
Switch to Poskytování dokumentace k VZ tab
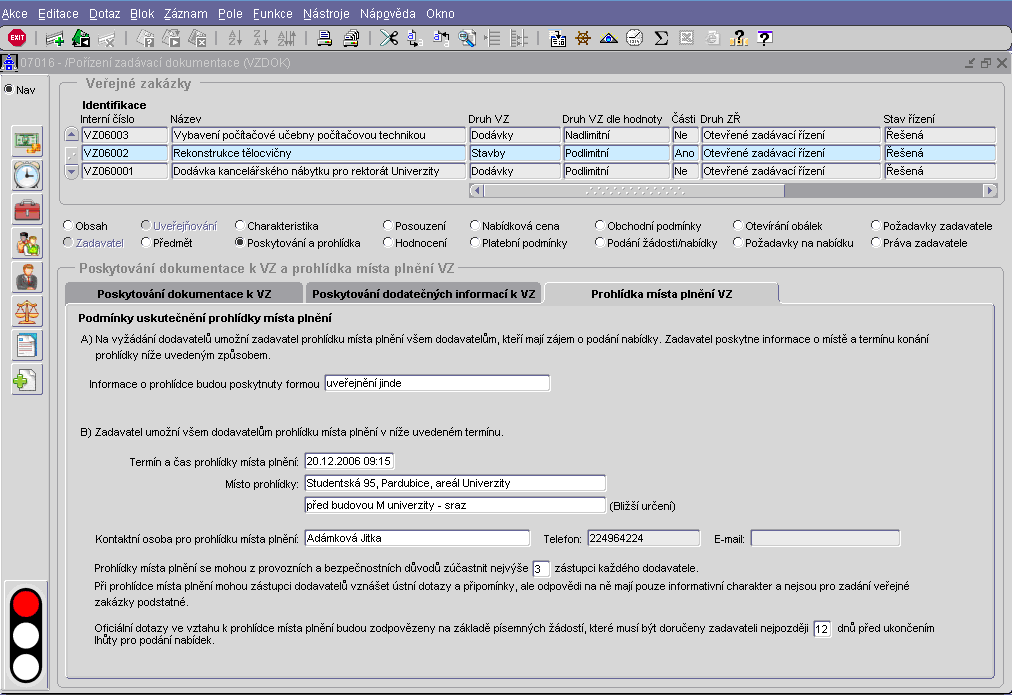coord(183,294)
